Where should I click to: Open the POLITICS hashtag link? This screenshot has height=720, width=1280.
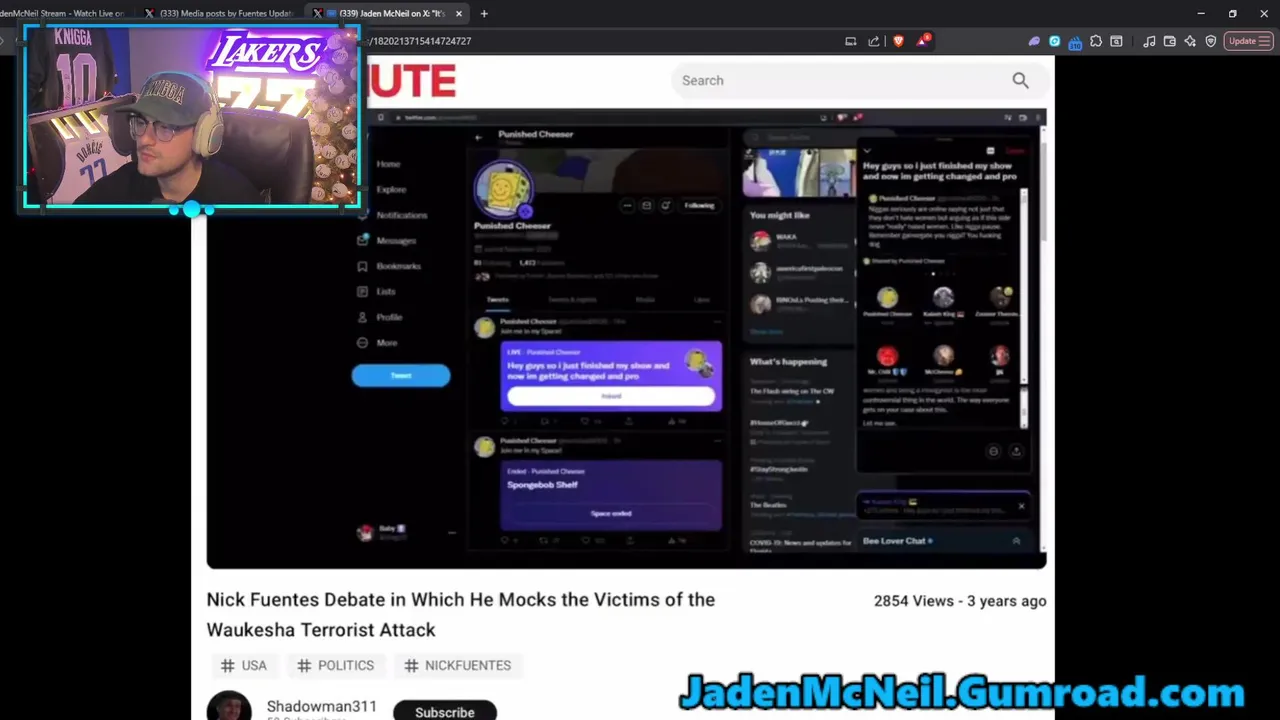[x=336, y=665]
